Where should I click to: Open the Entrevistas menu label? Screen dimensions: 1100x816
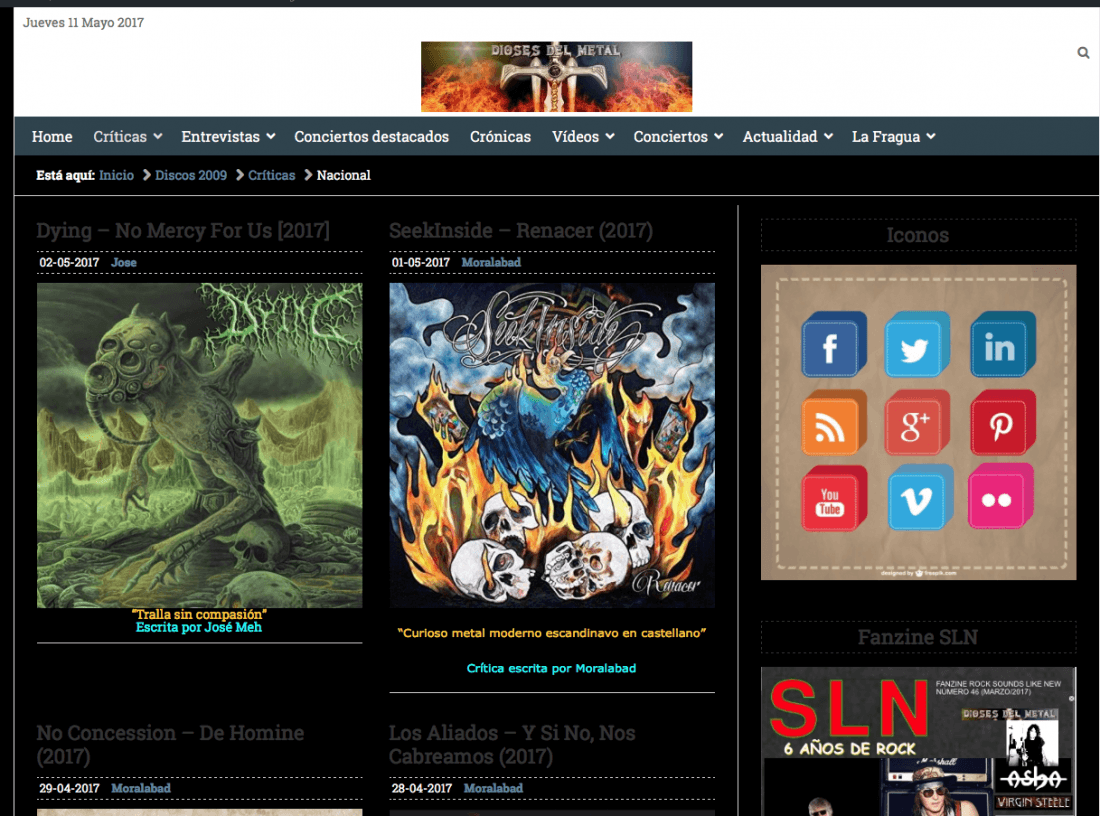[220, 137]
